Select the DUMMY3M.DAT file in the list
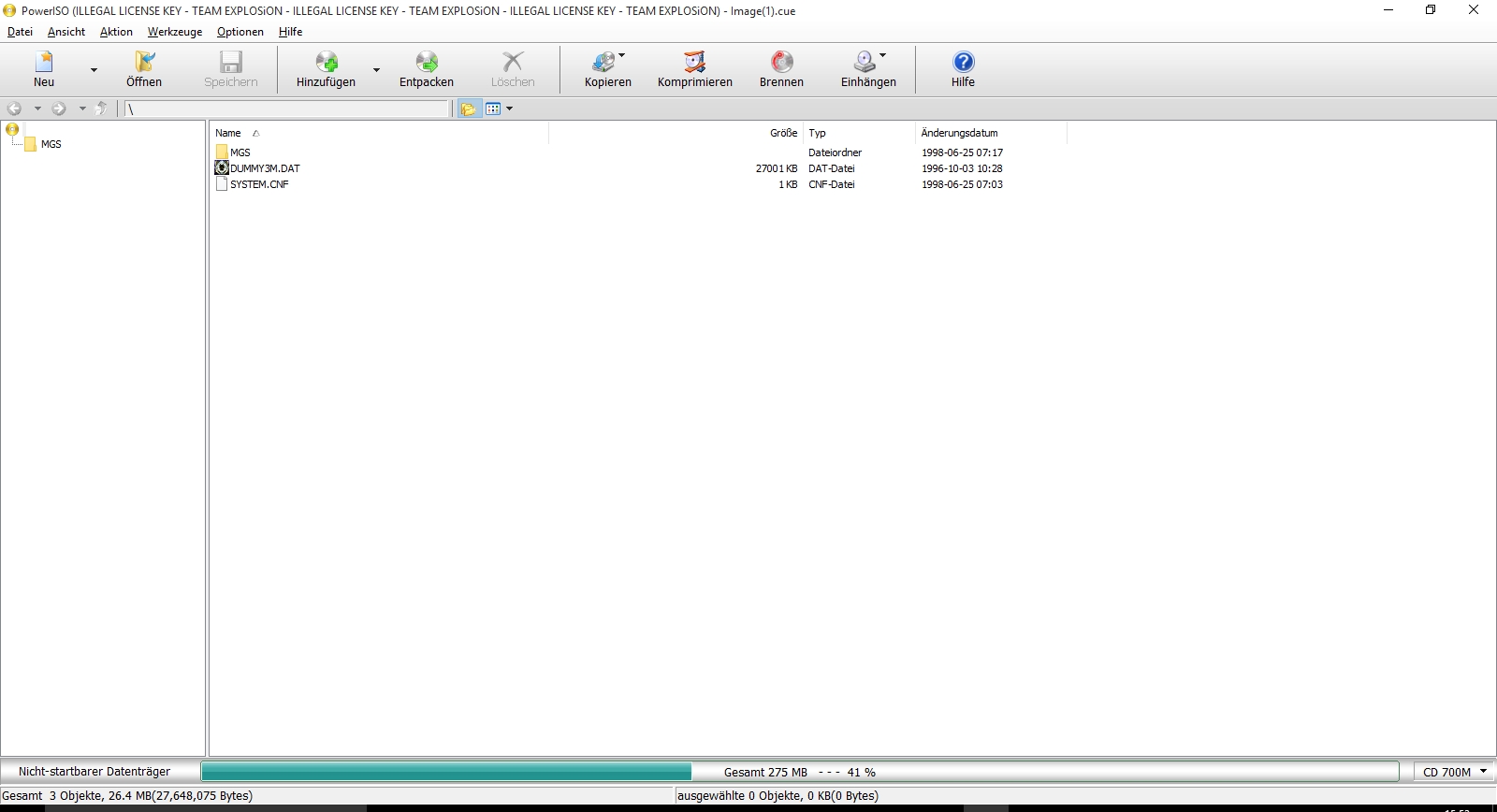The image size is (1497, 812). [265, 168]
